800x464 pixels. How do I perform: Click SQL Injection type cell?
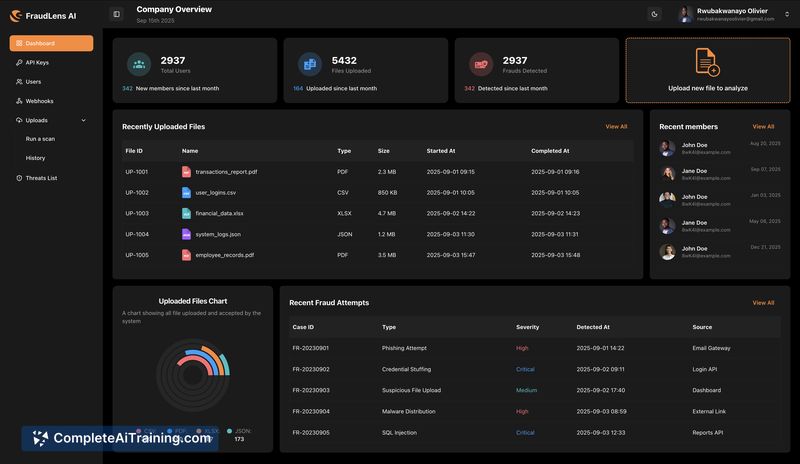[x=399, y=433]
